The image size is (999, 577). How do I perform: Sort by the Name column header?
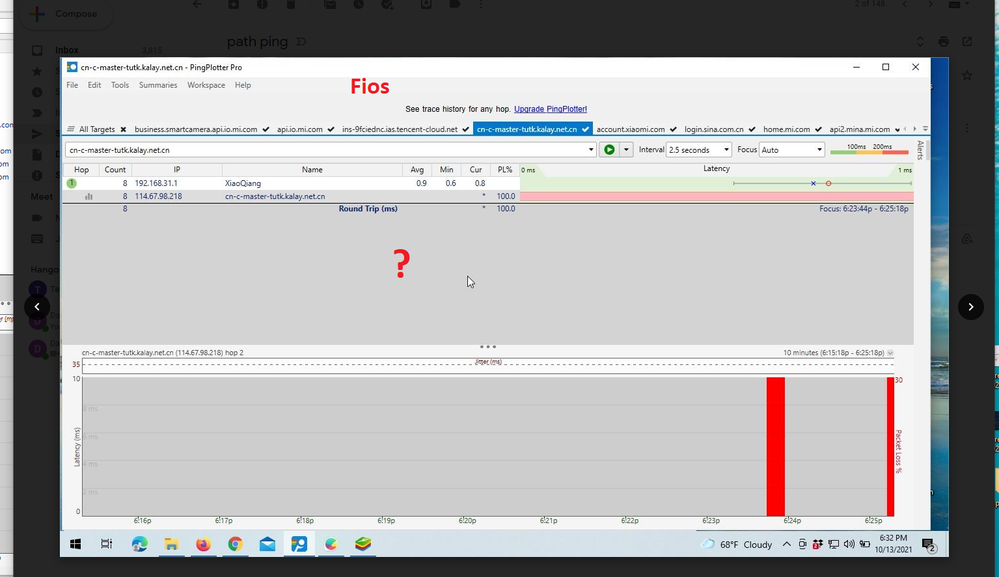(x=312, y=170)
